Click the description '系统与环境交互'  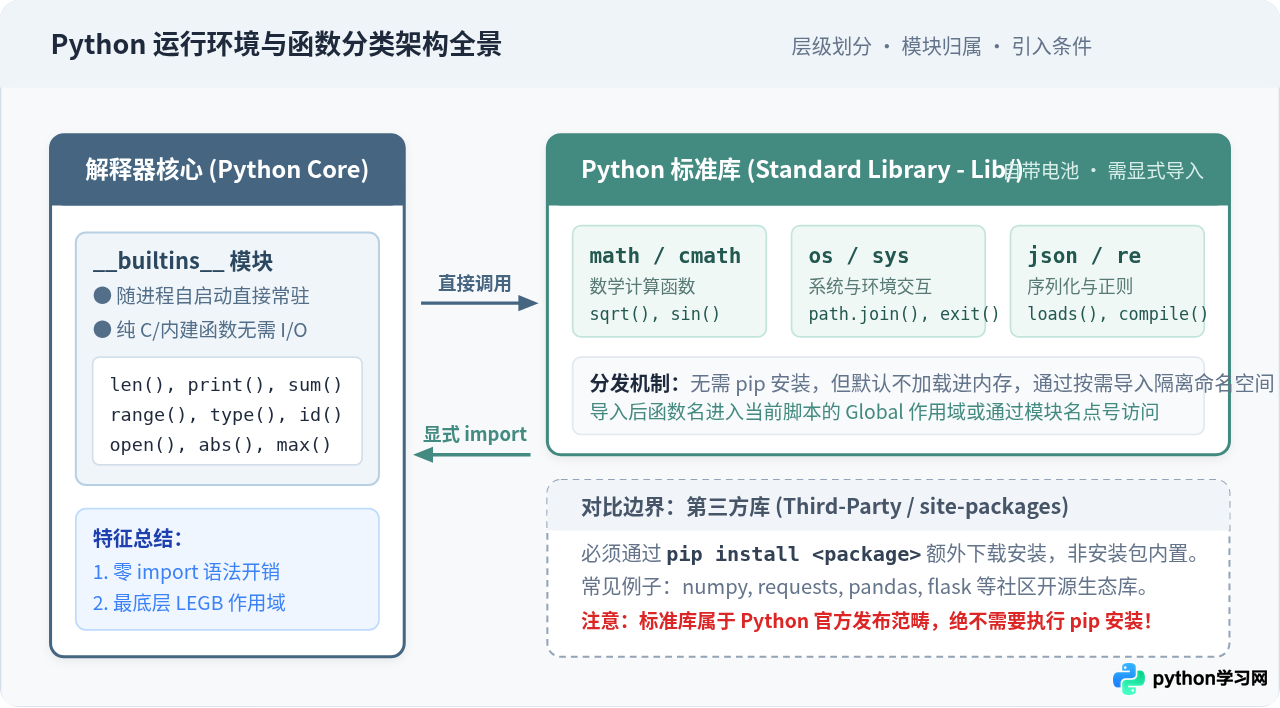pyautogui.click(x=870, y=286)
